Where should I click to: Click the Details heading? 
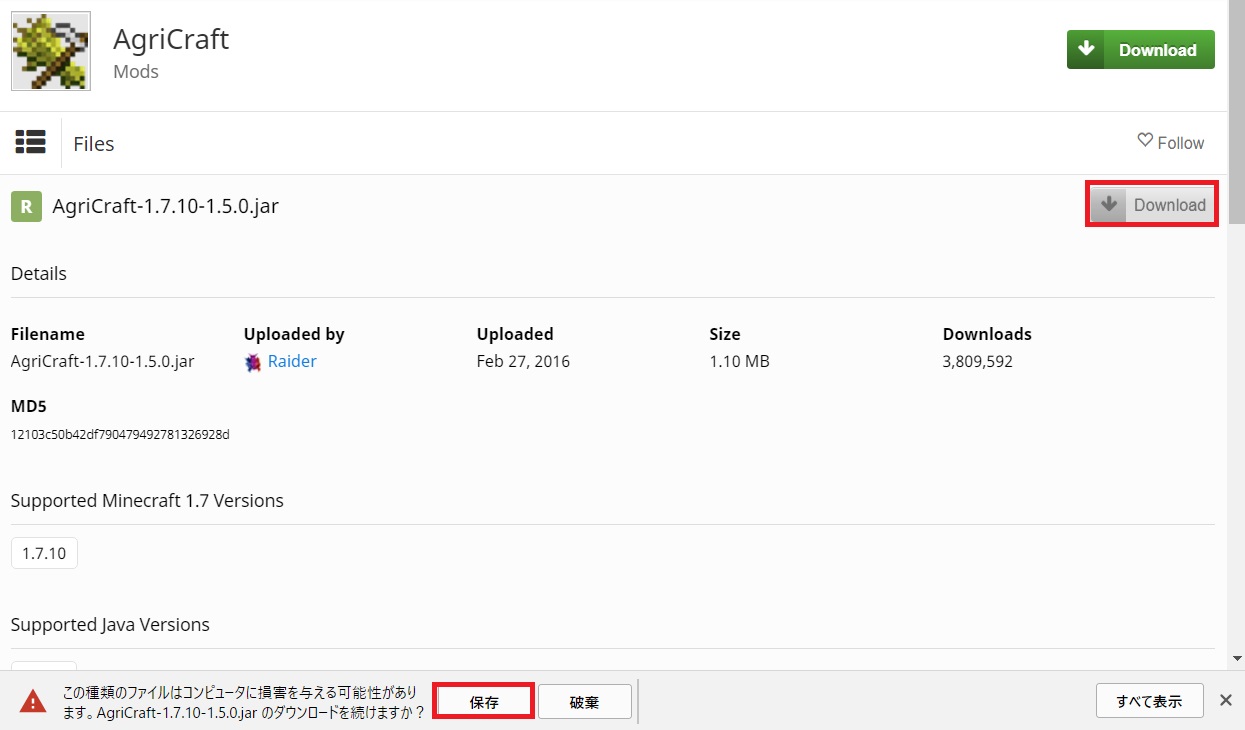tap(39, 273)
